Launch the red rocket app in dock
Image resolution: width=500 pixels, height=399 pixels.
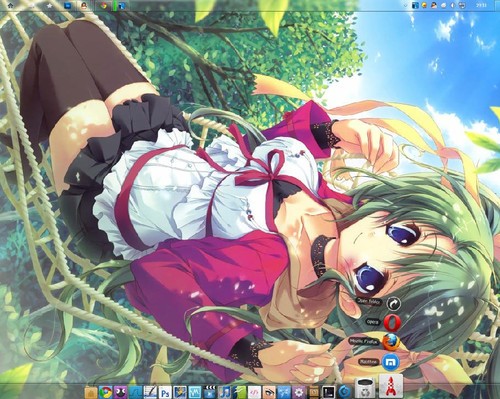391,386
